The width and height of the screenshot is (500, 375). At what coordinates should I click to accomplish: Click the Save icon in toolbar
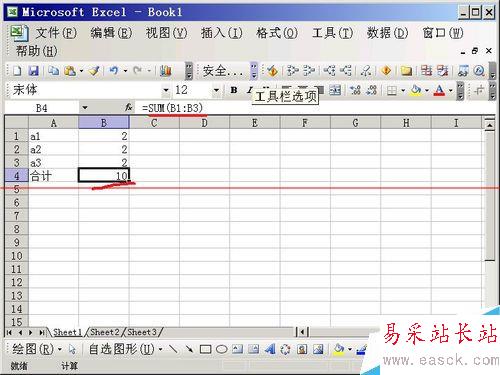[x=33, y=71]
